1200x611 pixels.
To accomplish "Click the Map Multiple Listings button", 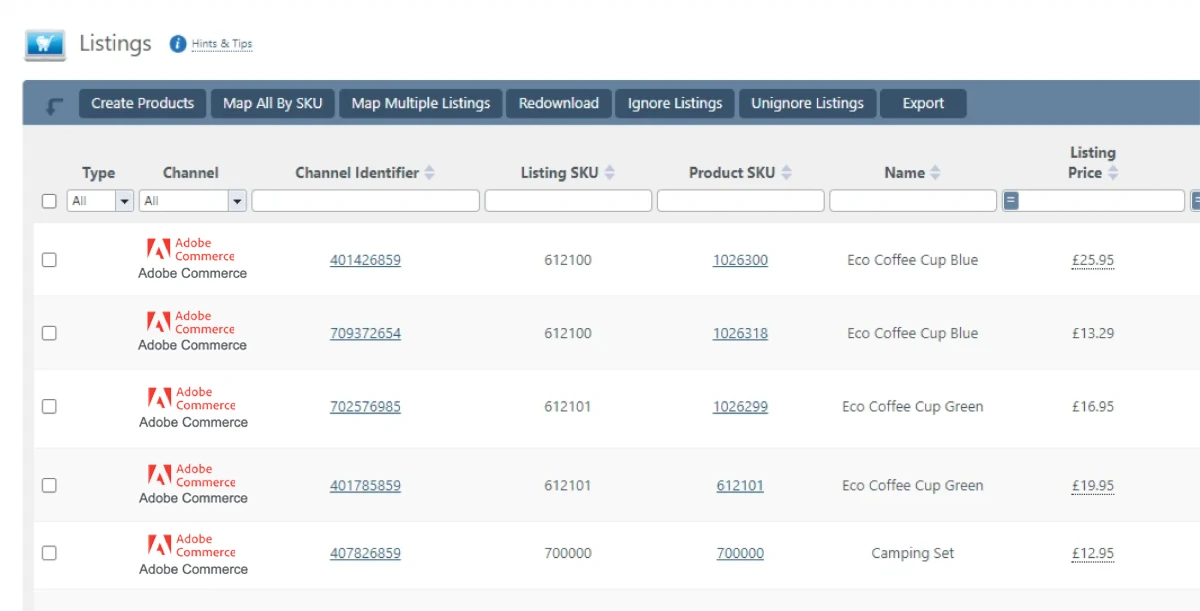I will pos(421,103).
